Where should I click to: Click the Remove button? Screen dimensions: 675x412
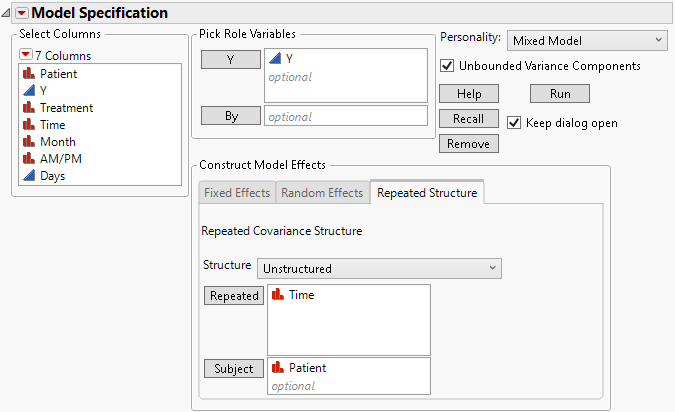click(468, 144)
